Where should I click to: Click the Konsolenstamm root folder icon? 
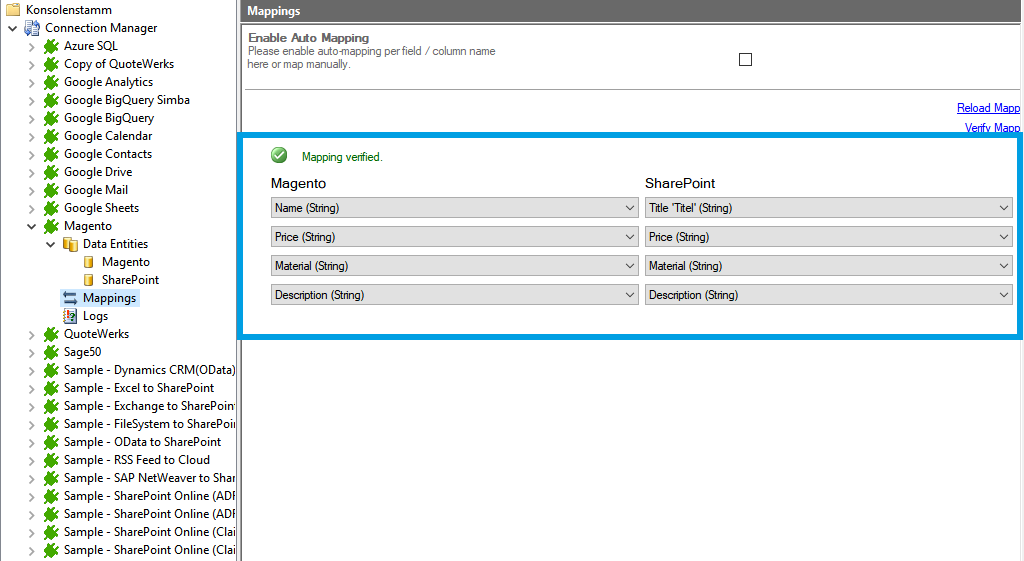click(13, 10)
